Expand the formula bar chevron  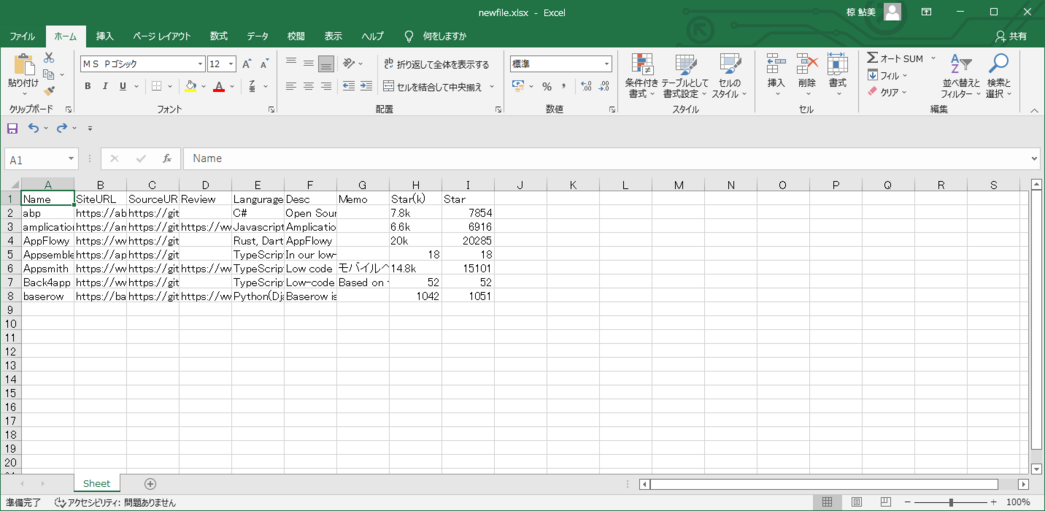pyautogui.click(x=1034, y=159)
